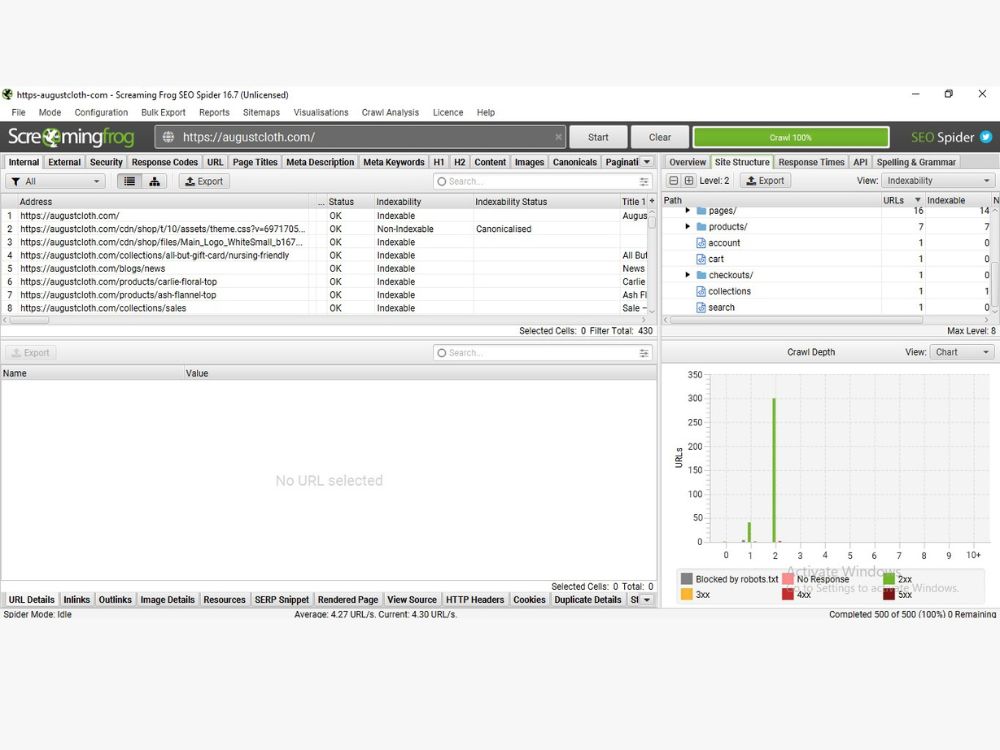Click the green 2xx legend swatch
Viewport: 1000px width, 750px height.
click(x=889, y=579)
